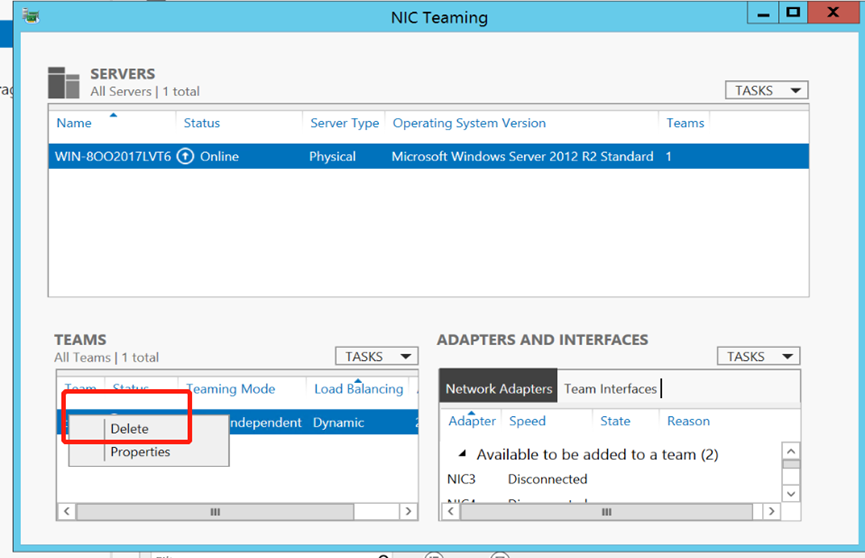Click Teams horizontal scrollbar thumb

[x=215, y=512]
